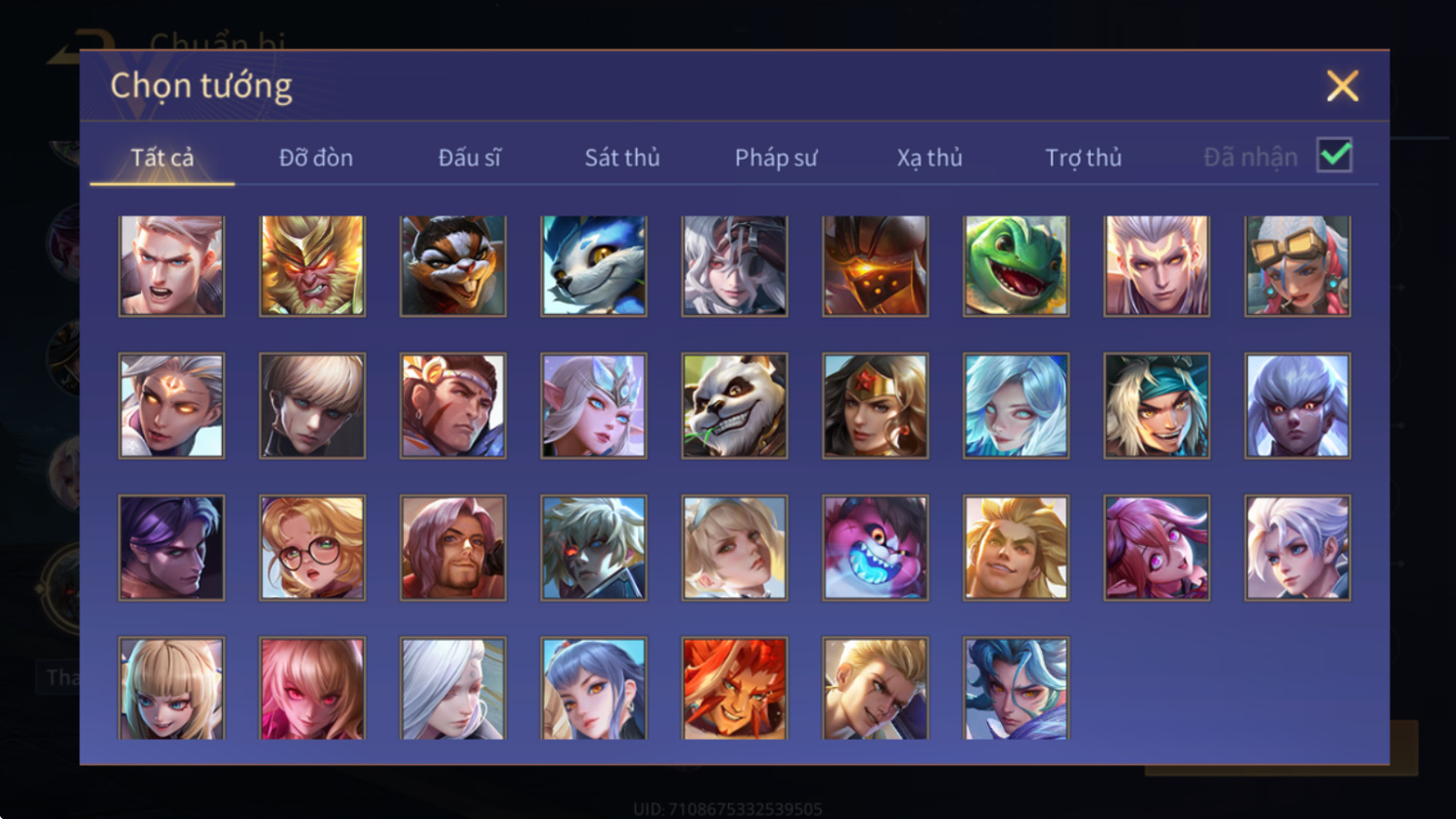Open the Sát thủ tab

point(622,158)
